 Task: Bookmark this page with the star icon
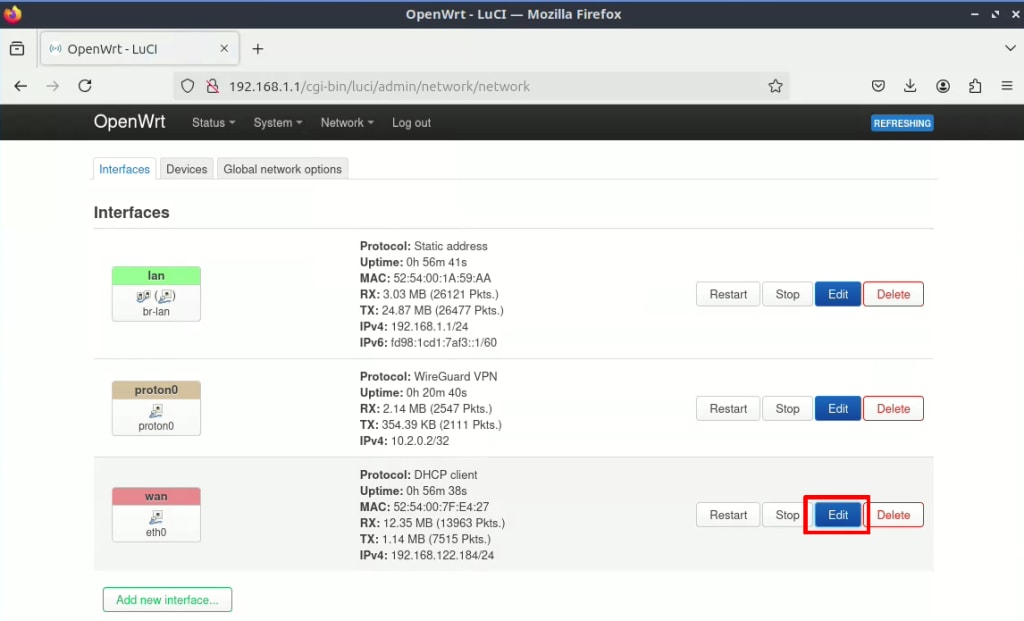point(775,86)
